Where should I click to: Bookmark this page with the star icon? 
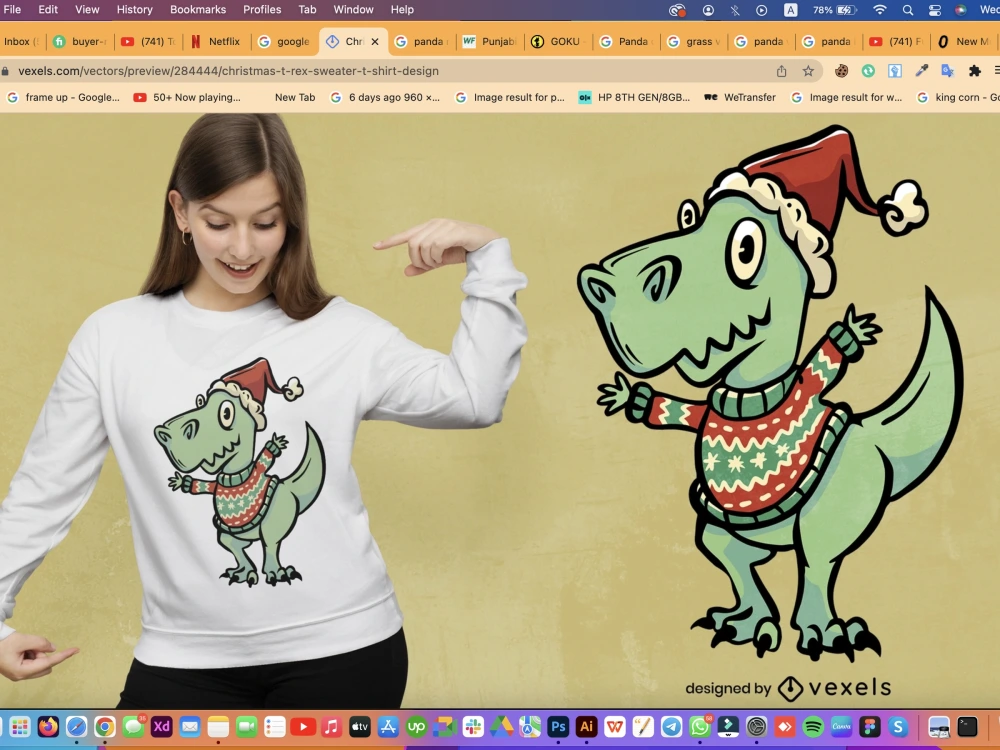808,71
